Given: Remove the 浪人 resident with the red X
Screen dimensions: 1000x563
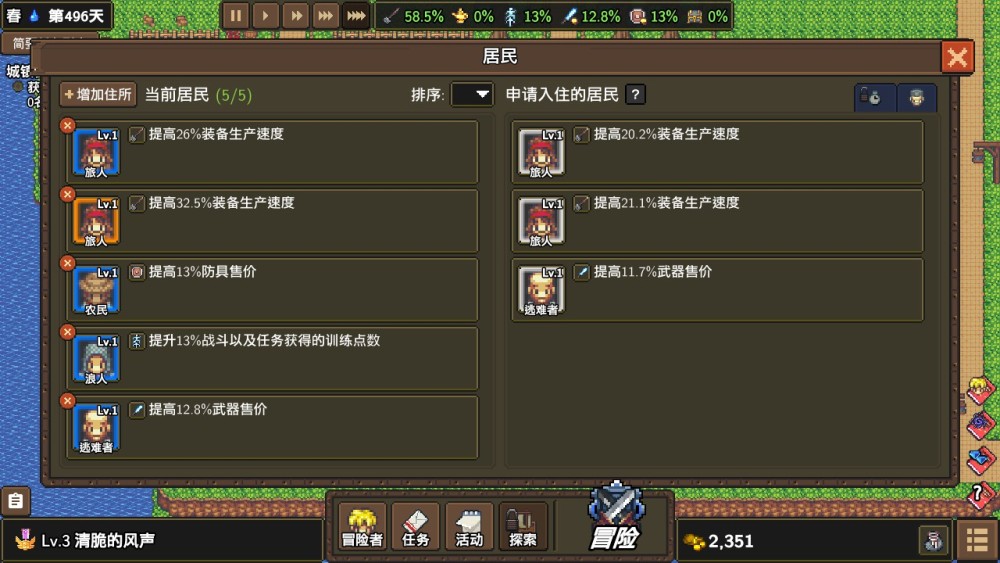Looking at the screenshot, I should [x=68, y=332].
